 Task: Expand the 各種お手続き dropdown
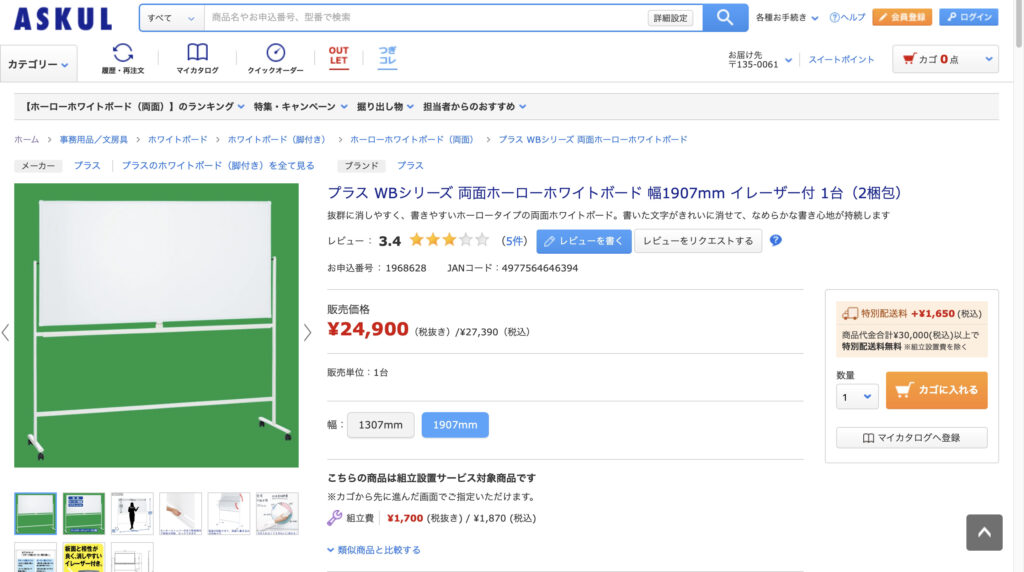pos(787,18)
